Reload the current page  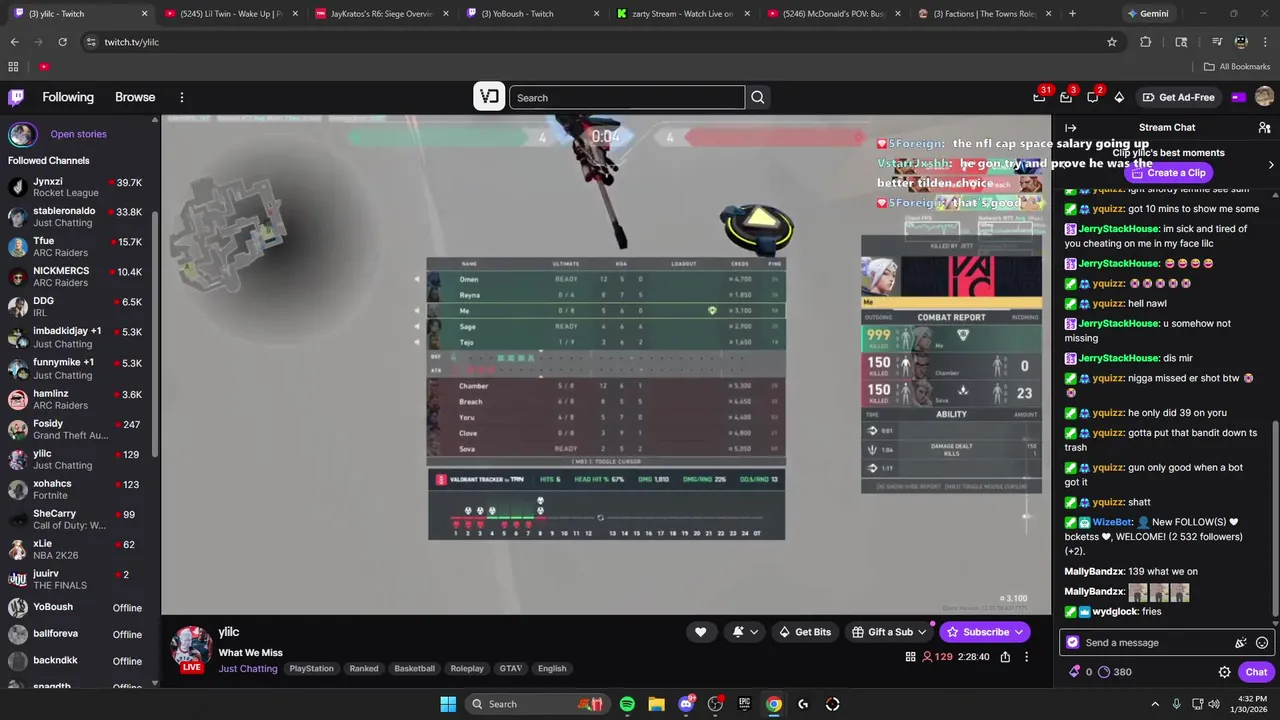coord(62,42)
